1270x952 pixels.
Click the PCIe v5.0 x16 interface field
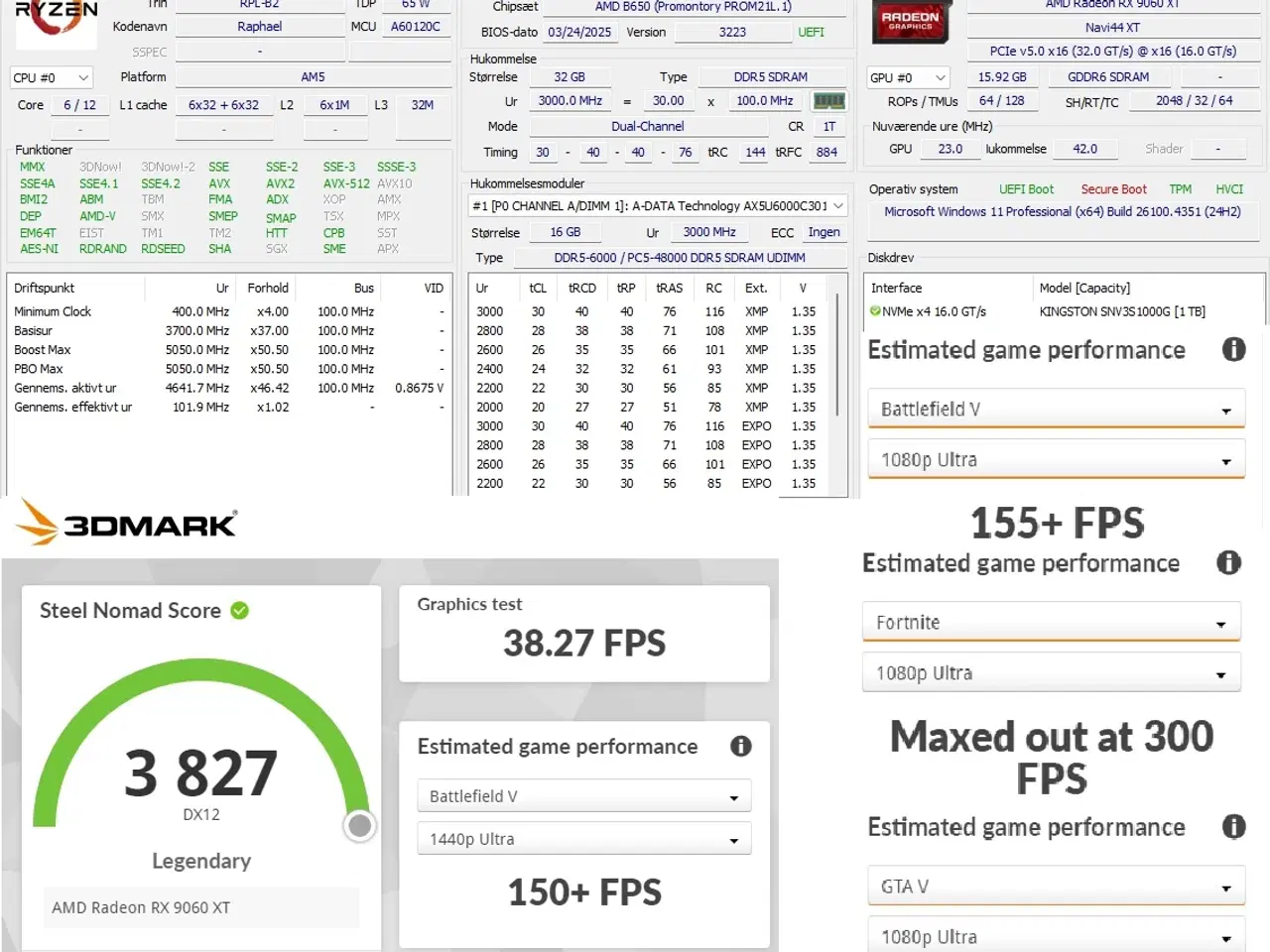point(1112,52)
